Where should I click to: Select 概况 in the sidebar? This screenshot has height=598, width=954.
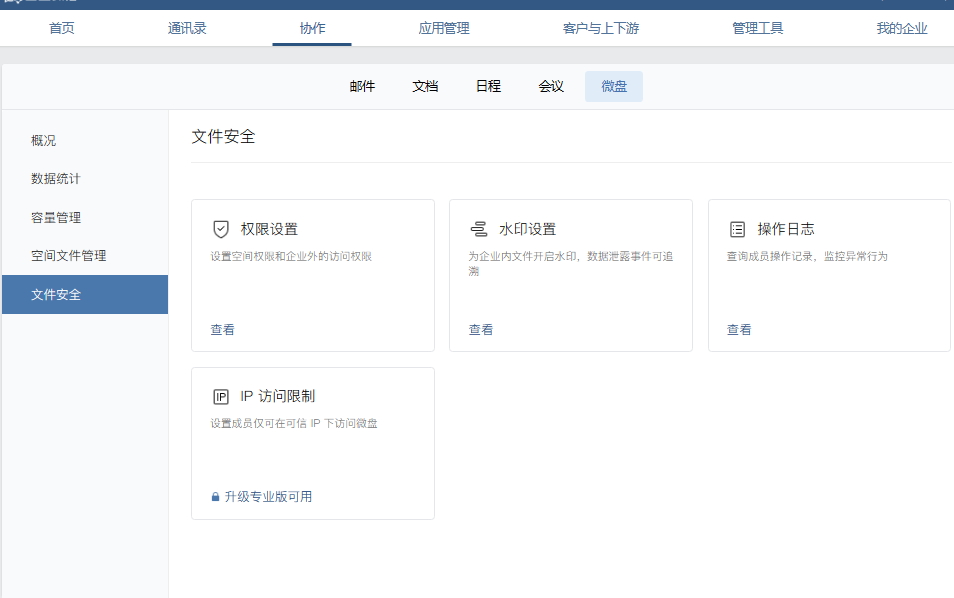(43, 141)
